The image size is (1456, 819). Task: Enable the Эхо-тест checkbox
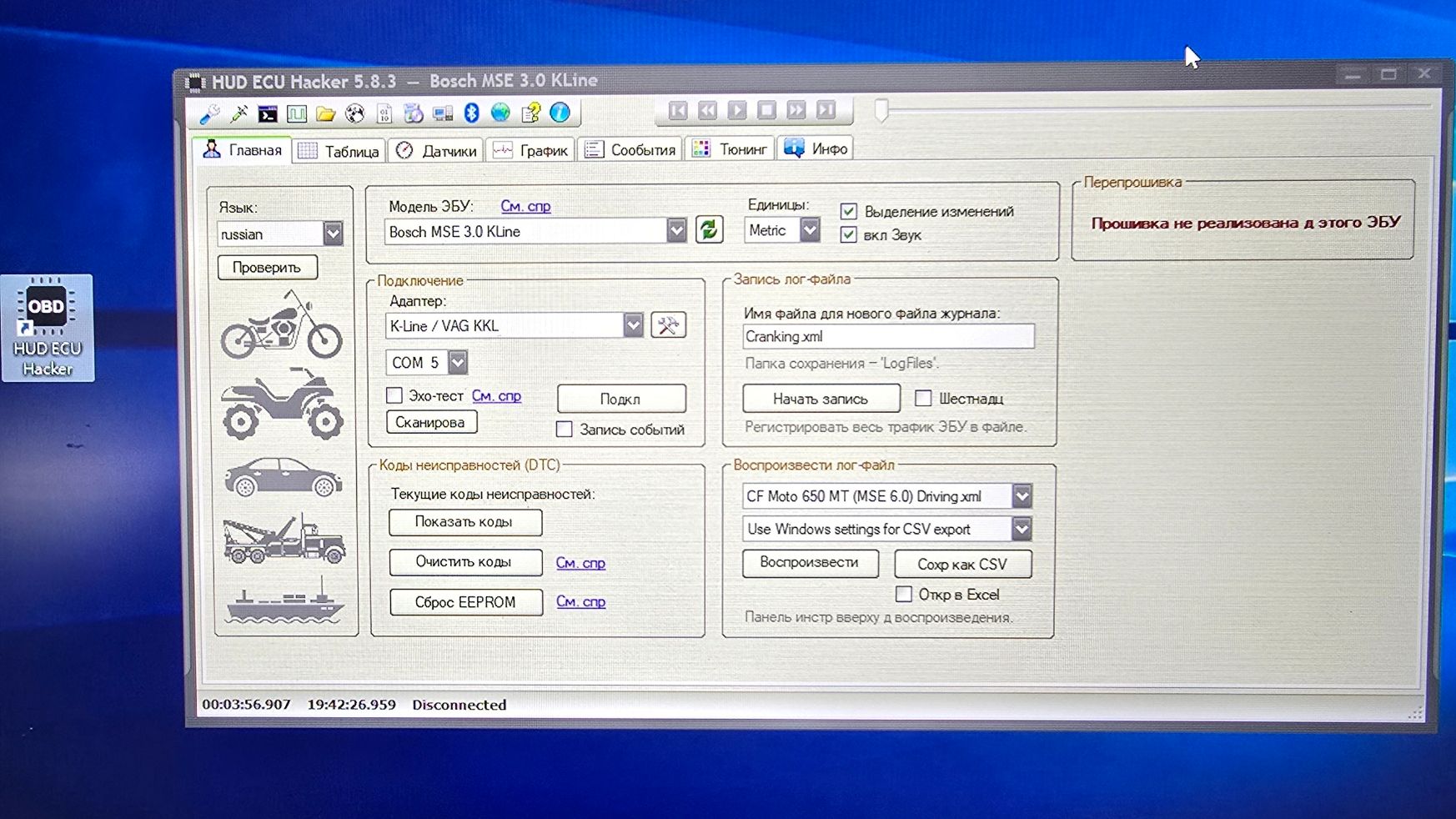[394, 394]
